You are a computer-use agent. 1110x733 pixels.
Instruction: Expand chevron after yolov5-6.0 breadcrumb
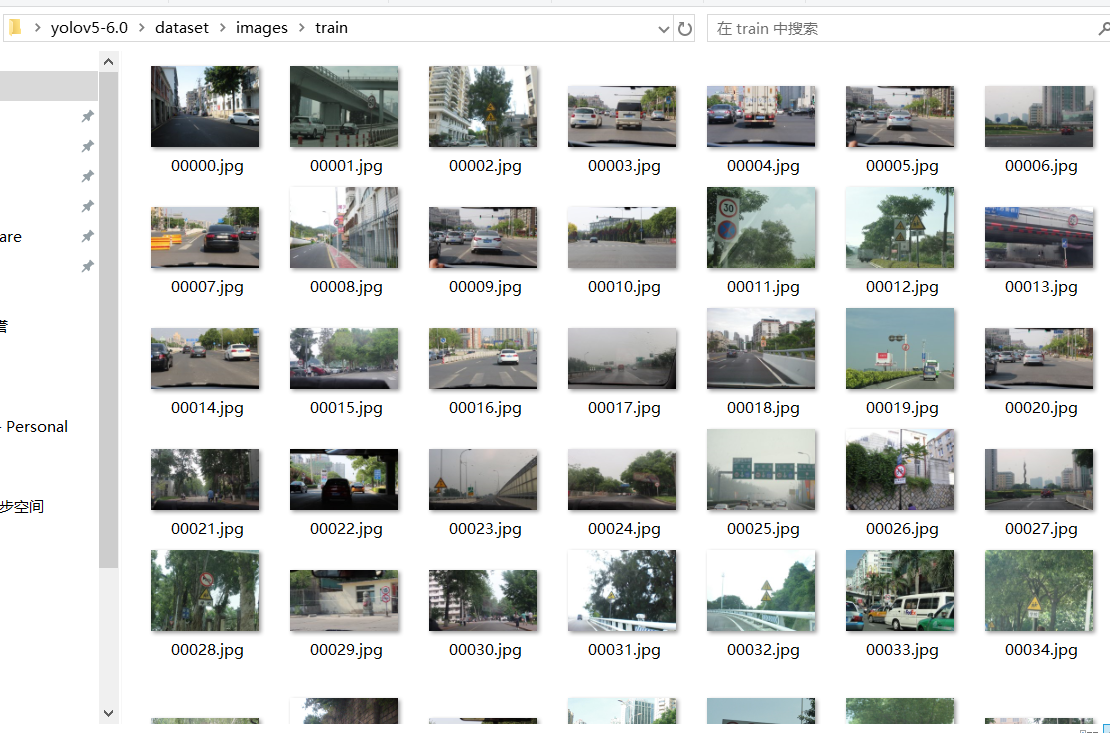(142, 28)
